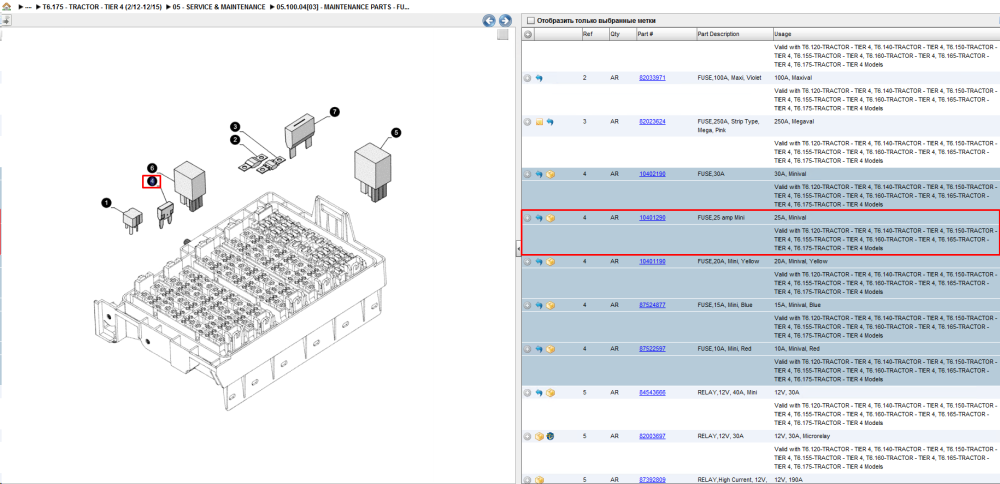Navigate to next diagram with right arrow

pos(504,20)
